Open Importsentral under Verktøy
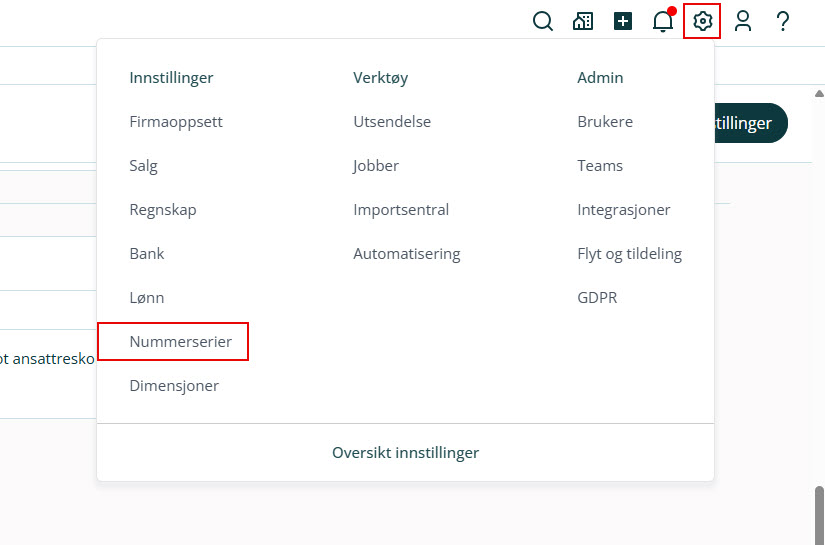The width and height of the screenshot is (825, 545). click(401, 210)
